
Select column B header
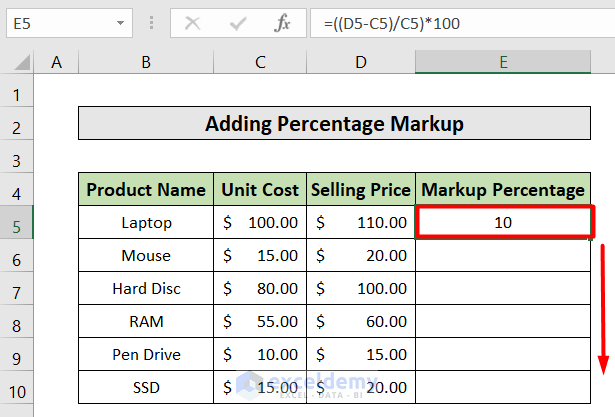(x=146, y=63)
